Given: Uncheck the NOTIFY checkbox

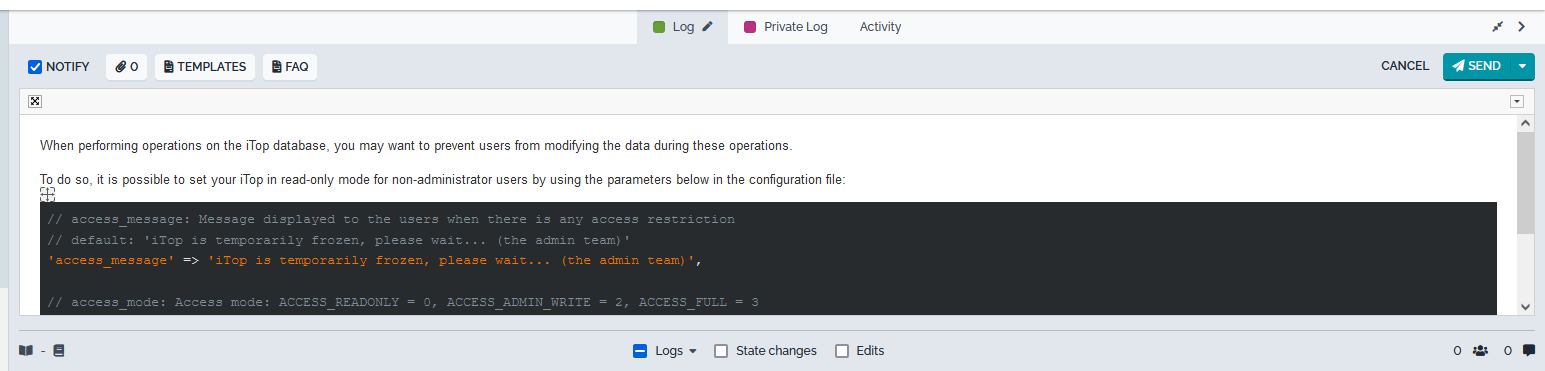Looking at the screenshot, I should pos(35,67).
